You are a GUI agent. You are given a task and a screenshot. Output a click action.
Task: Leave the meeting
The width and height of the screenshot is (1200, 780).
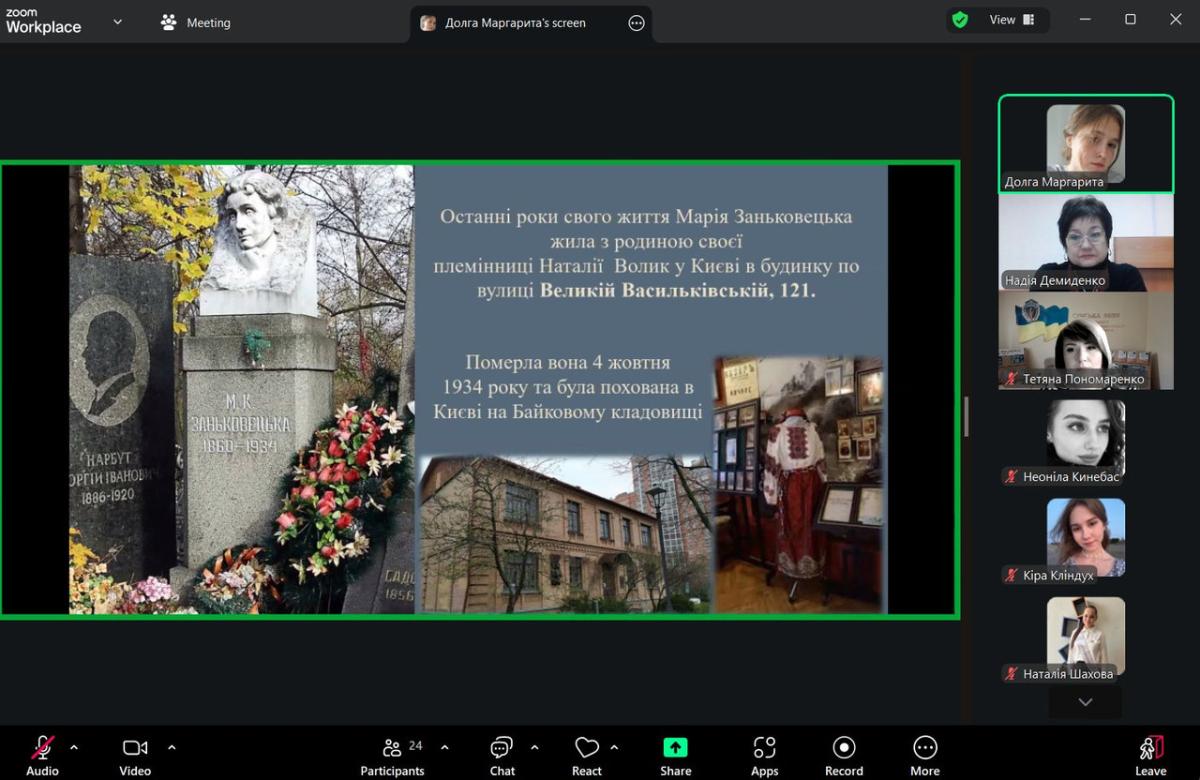tap(1150, 755)
